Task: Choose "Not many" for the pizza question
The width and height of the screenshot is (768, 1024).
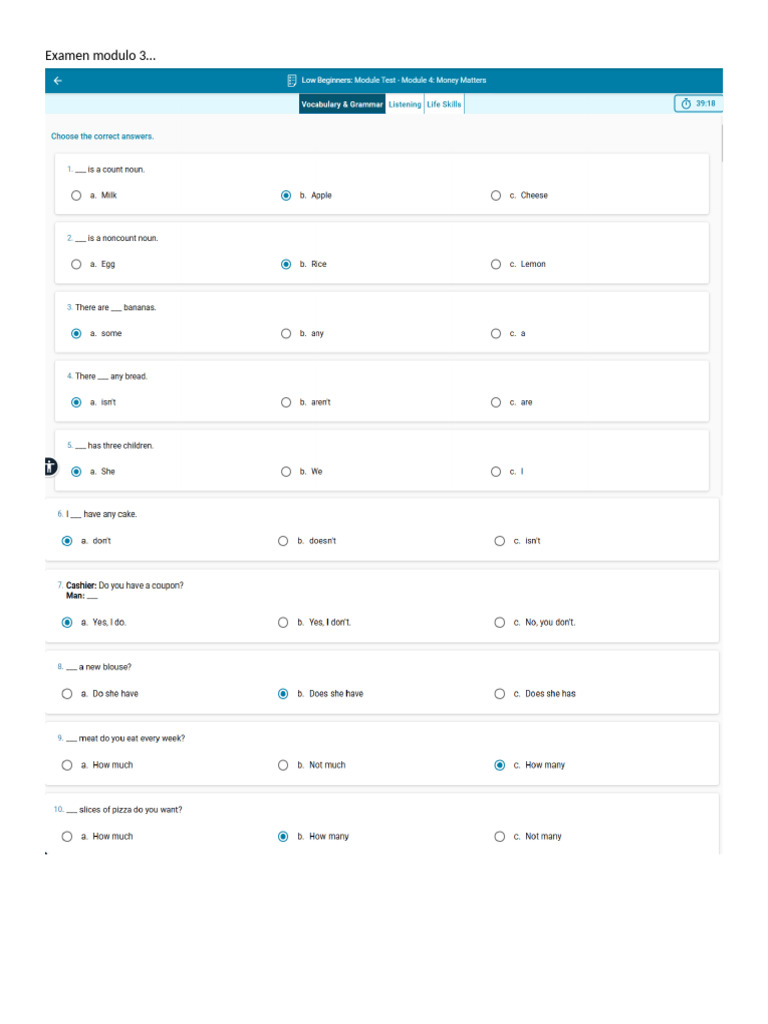Action: [500, 837]
